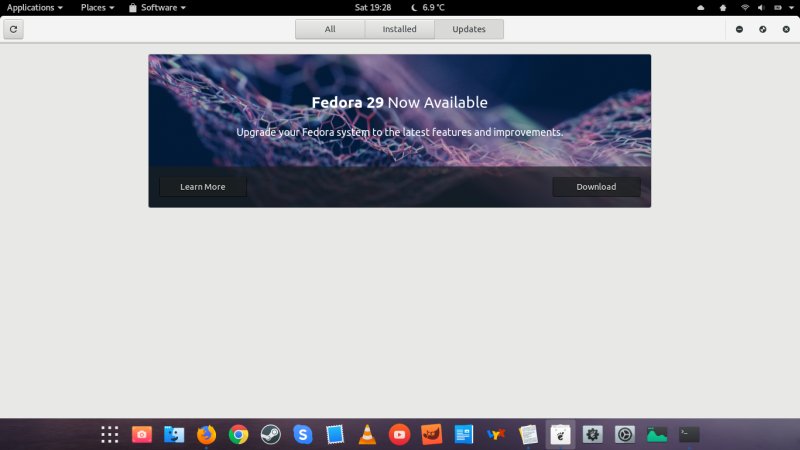Expand the system menu arrow
Screen dimensions: 800x450
coord(791,8)
